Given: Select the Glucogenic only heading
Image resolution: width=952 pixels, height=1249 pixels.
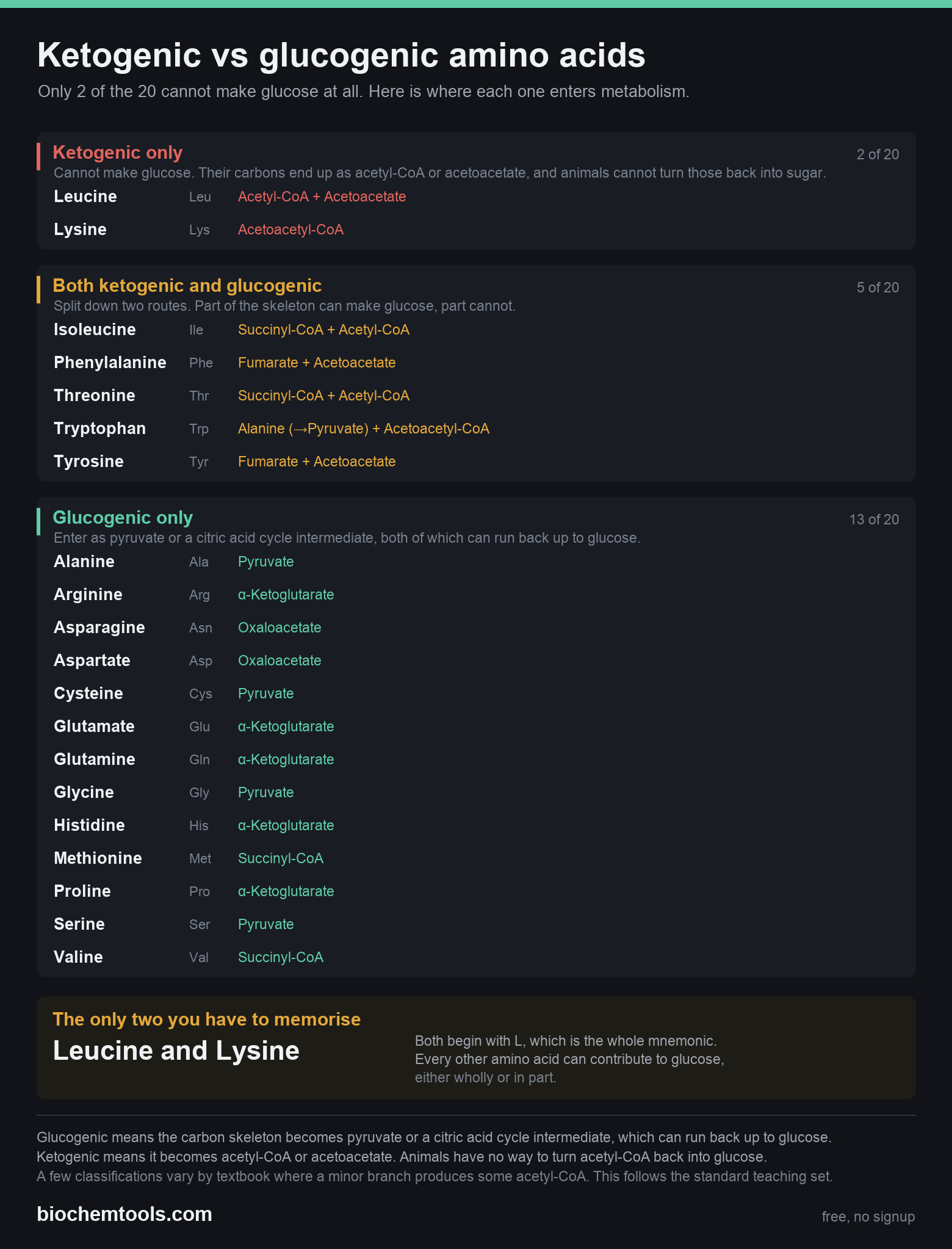Looking at the screenshot, I should 123,518.
